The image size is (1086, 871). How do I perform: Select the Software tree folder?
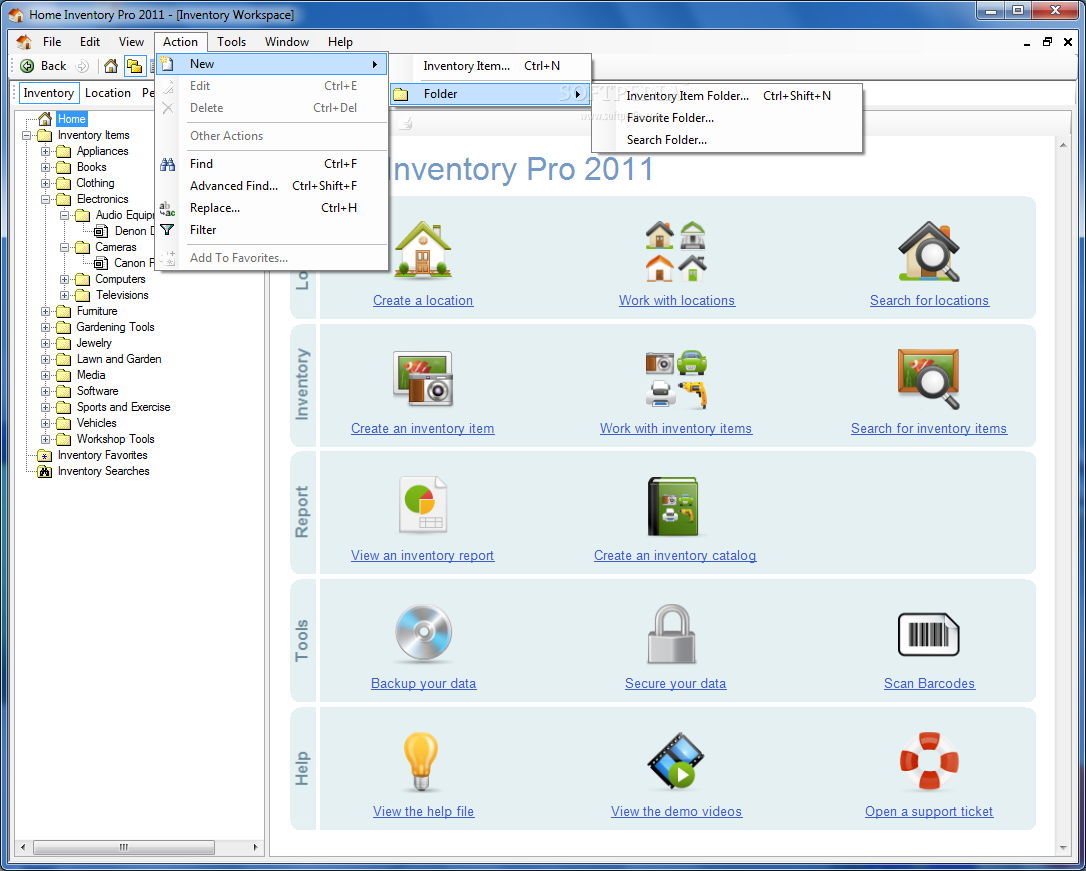(97, 391)
